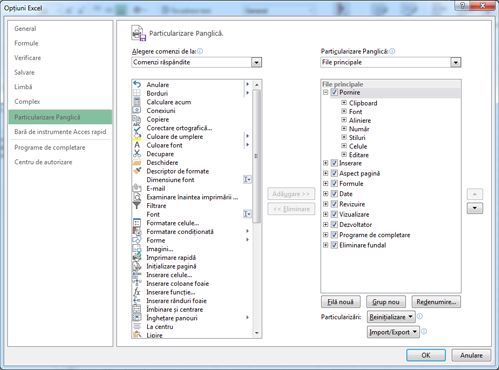This screenshot has height=370, width=499.
Task: Select the Copiere icon
Action: [x=137, y=119]
